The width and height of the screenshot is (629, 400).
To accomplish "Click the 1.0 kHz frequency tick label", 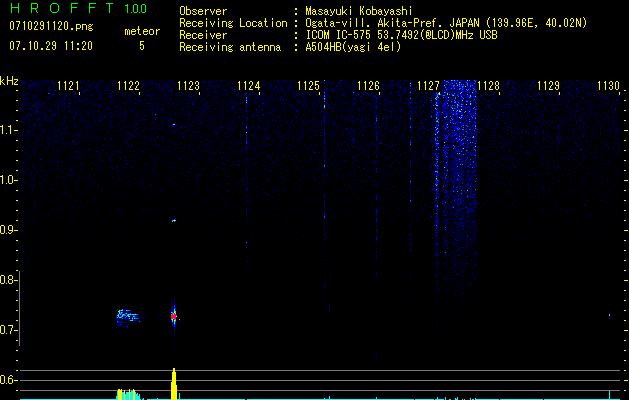I will (x=8, y=180).
